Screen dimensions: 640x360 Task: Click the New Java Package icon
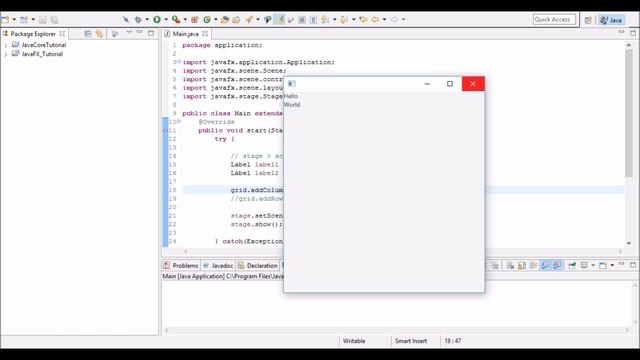pos(195,19)
